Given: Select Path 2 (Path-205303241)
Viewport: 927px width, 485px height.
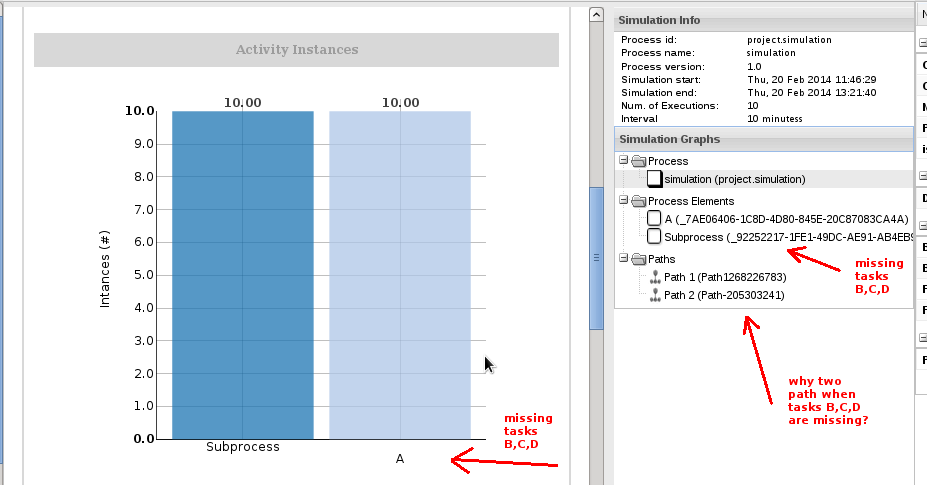Looking at the screenshot, I should [724, 295].
